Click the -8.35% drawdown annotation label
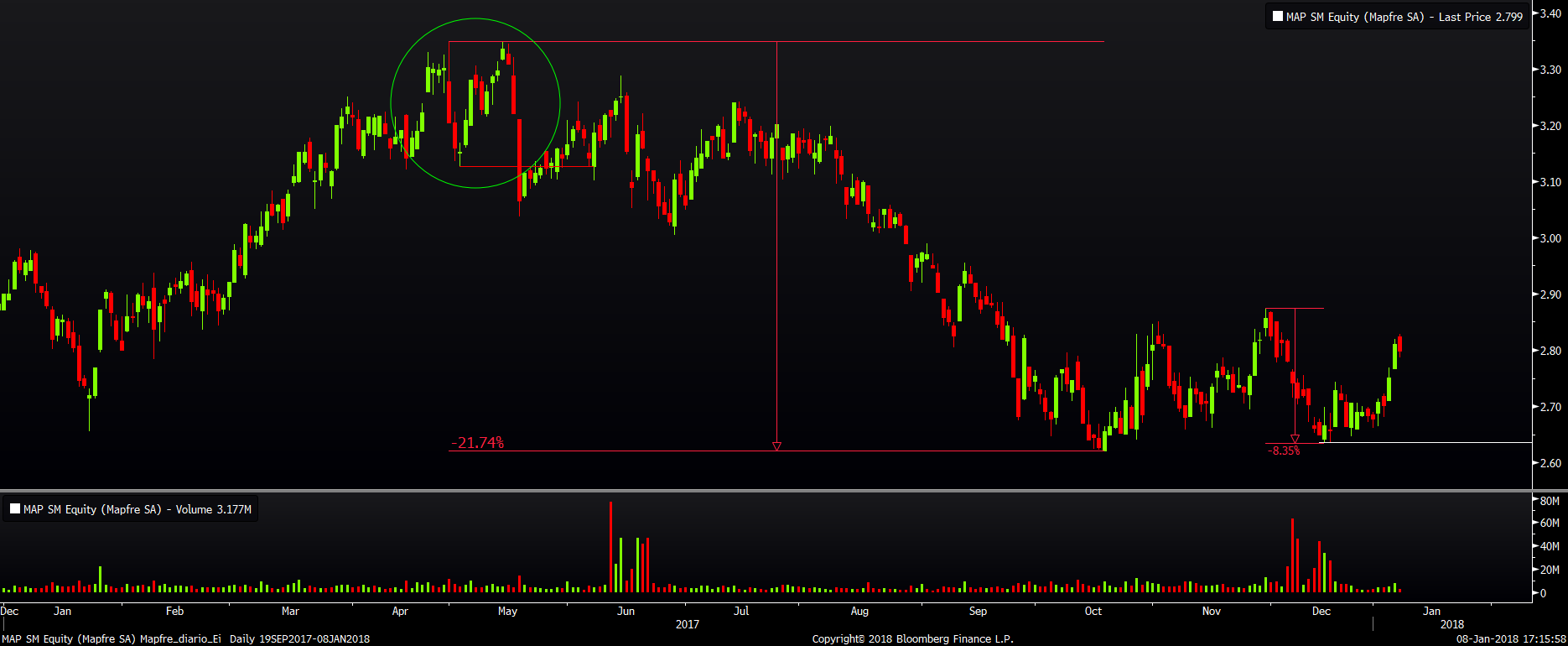Viewport: 1568px width, 646px height. [x=1284, y=451]
